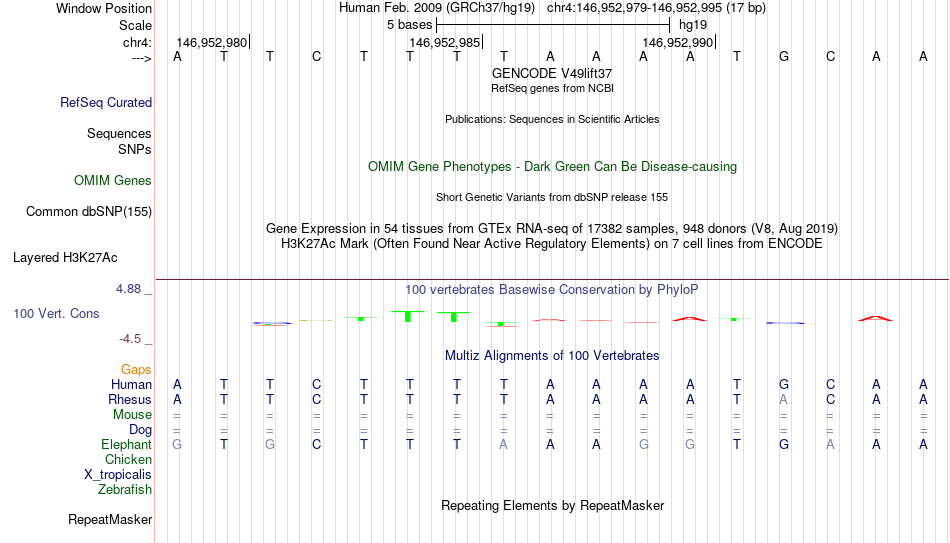This screenshot has height=543, width=950.
Task: Click Short Genetic Variants from dbSNP title
Action: 552,198
